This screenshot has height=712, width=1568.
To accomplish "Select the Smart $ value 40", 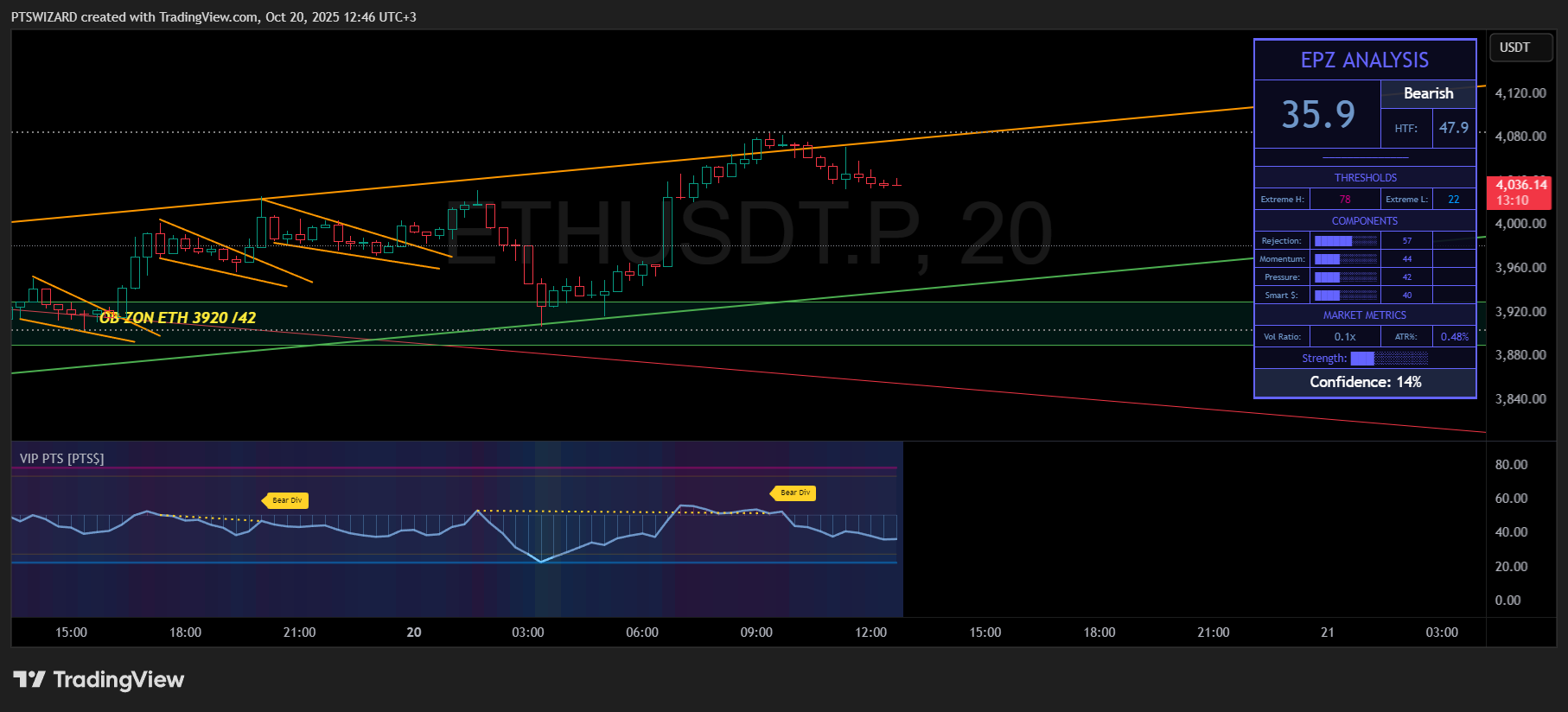I will (x=1407, y=296).
